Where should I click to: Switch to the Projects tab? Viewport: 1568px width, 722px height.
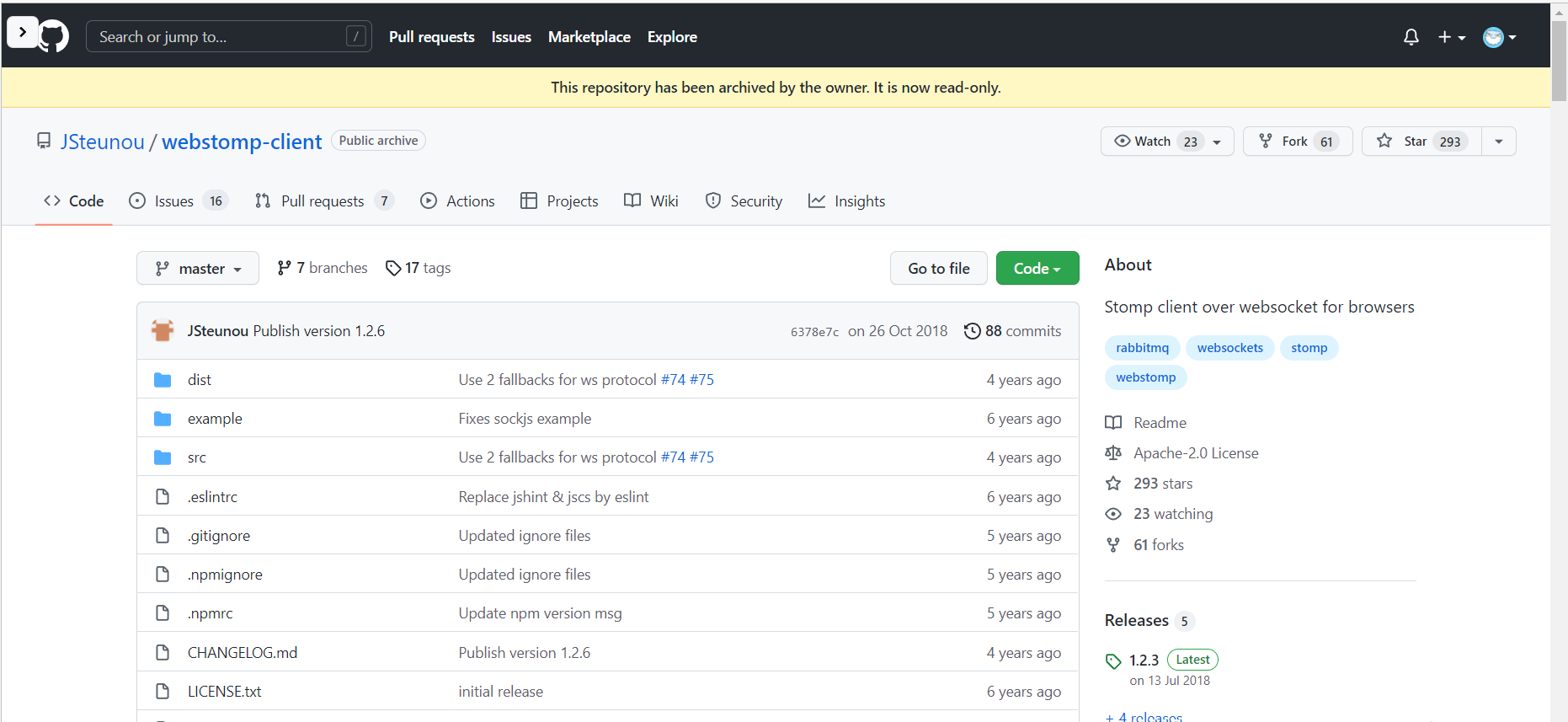[x=559, y=201]
